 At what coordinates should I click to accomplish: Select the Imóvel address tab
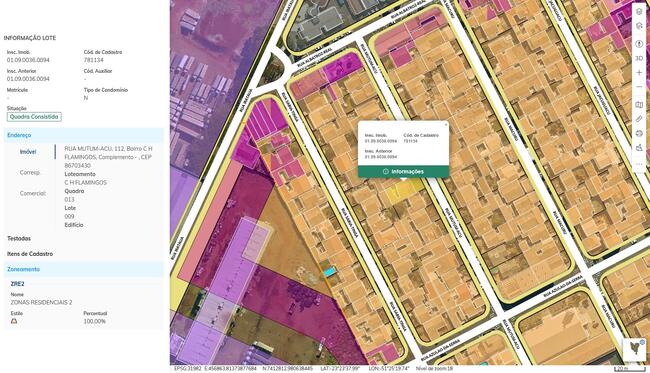pos(28,152)
